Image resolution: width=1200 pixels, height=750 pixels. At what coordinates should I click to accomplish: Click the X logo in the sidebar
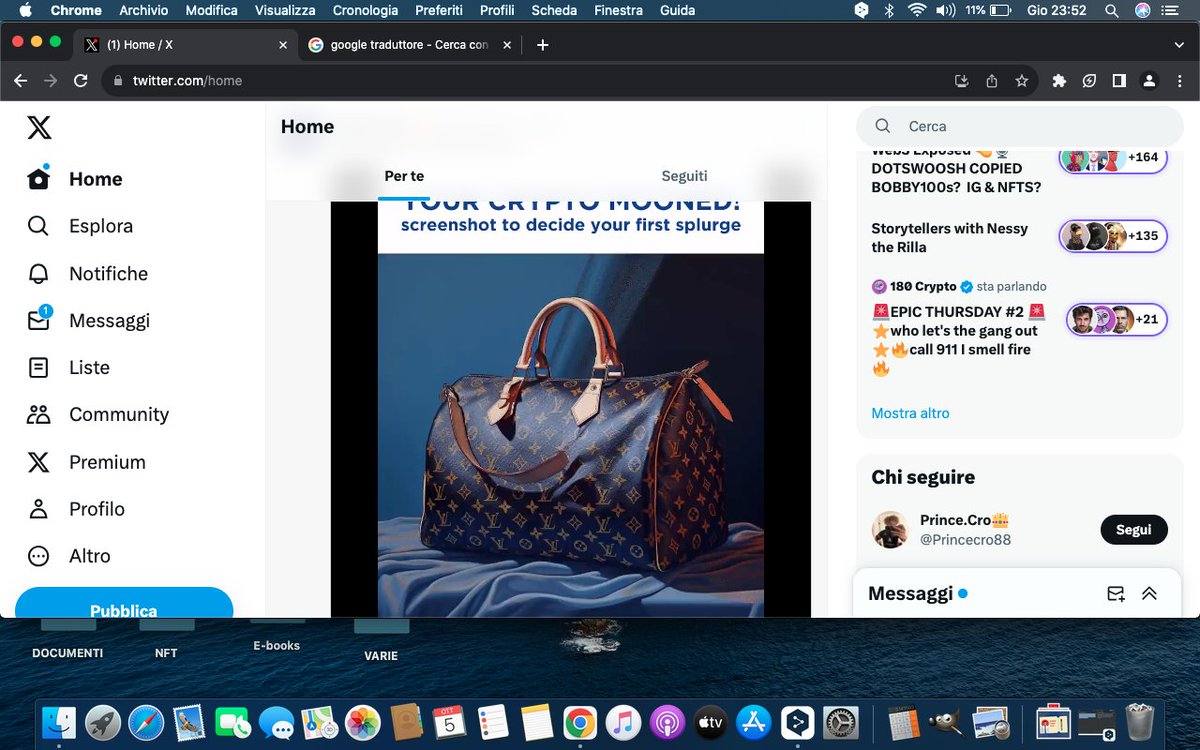click(x=39, y=127)
